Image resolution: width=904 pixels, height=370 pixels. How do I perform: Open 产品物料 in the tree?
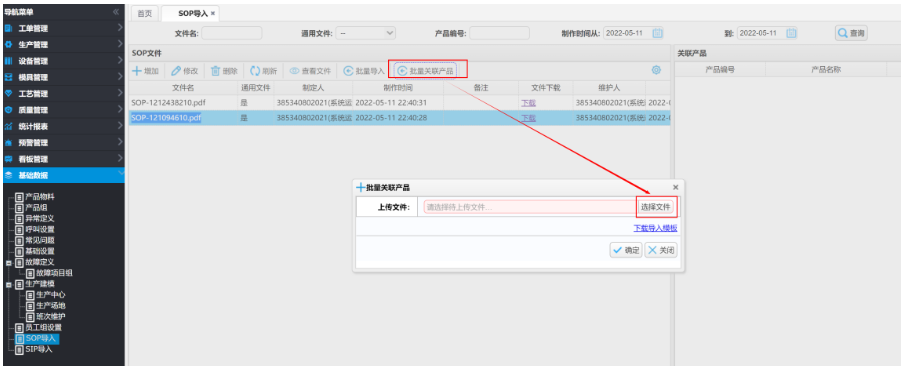coord(40,197)
